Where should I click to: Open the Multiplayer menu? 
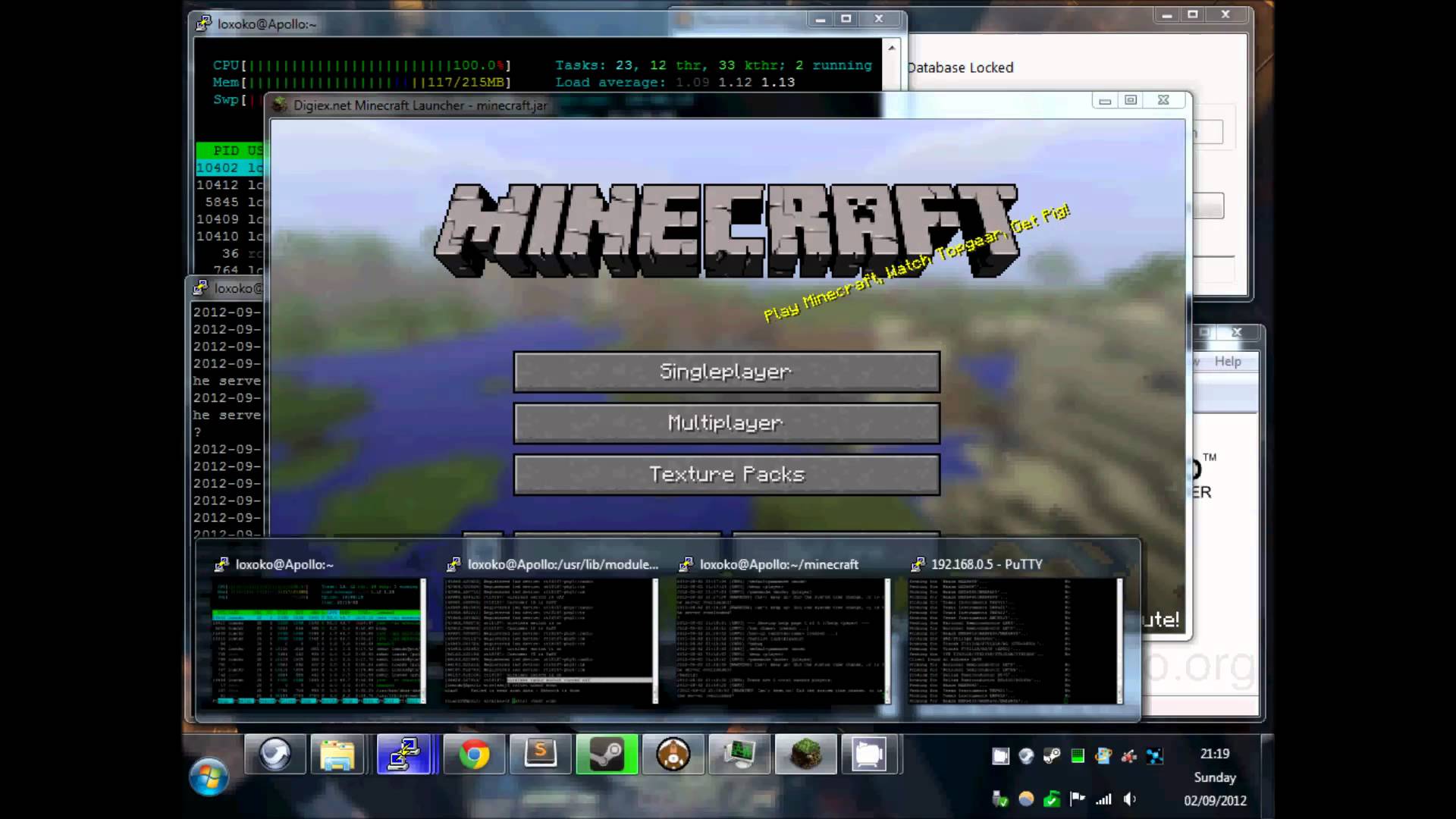click(x=726, y=423)
